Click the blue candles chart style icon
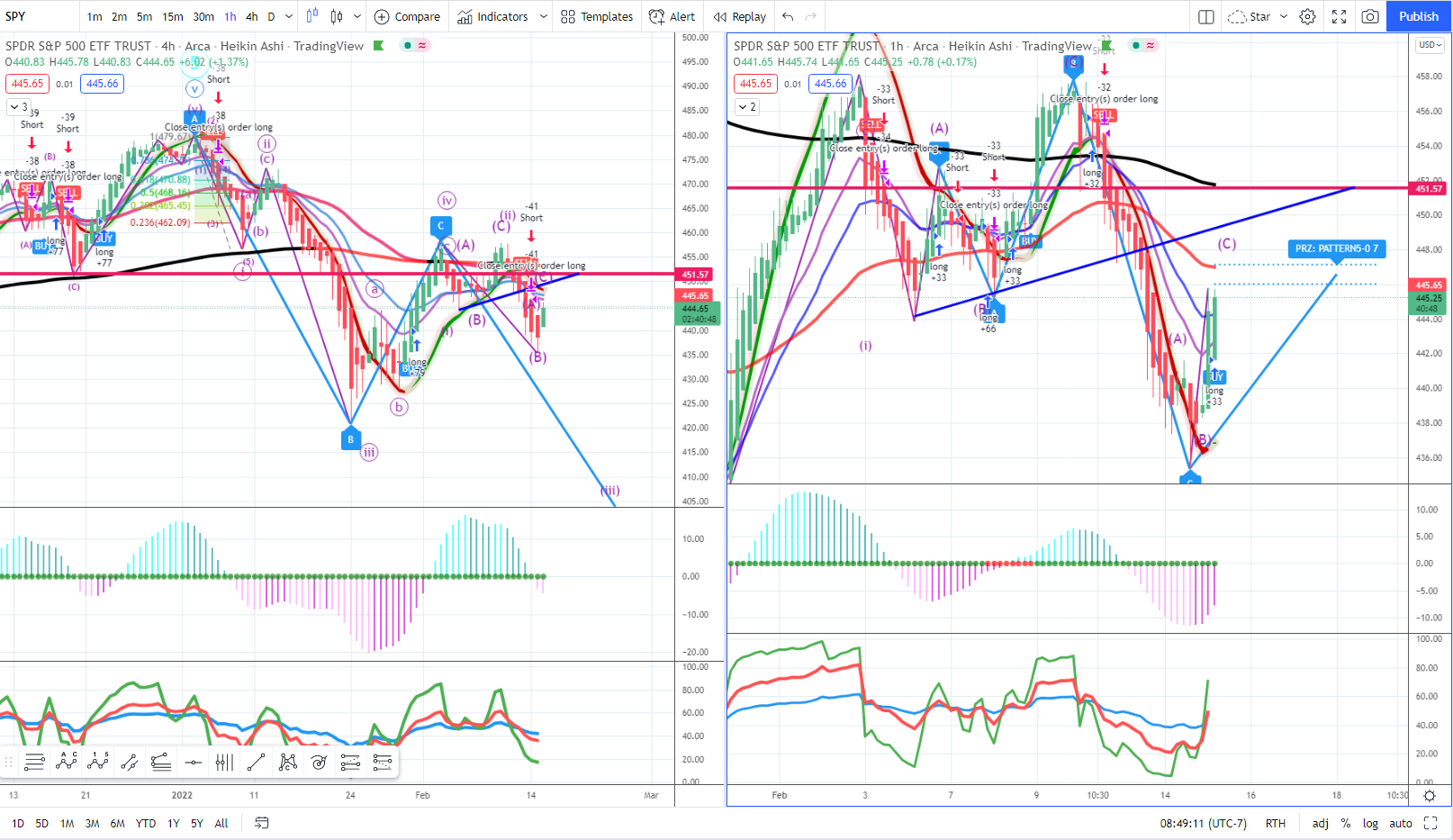Screen dimensions: 1453x840 312,16
